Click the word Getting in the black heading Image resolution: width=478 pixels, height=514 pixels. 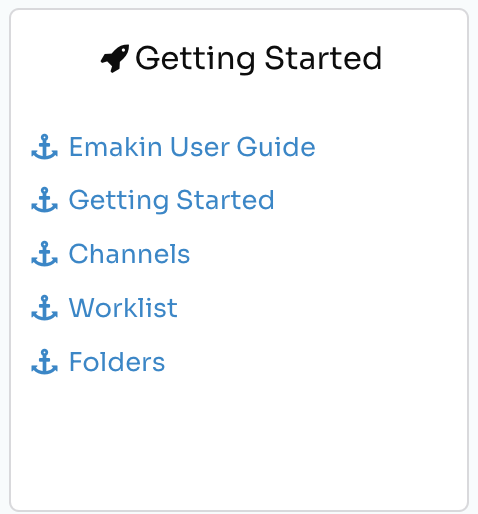pyautogui.click(x=196, y=59)
